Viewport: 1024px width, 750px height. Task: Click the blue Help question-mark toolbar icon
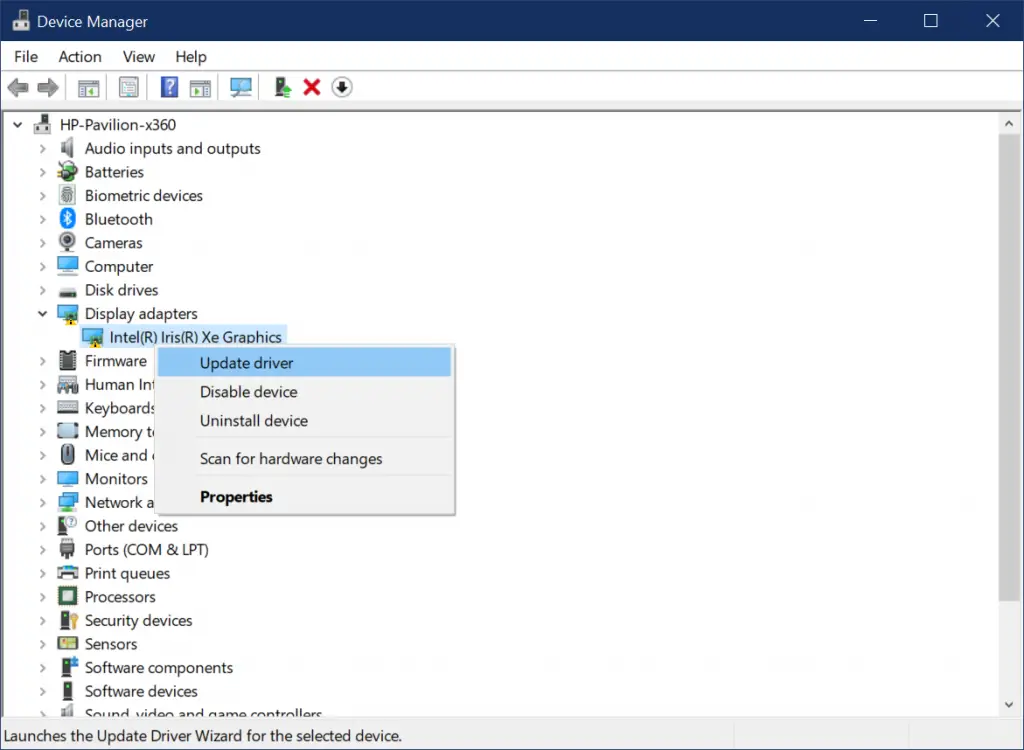pos(169,87)
